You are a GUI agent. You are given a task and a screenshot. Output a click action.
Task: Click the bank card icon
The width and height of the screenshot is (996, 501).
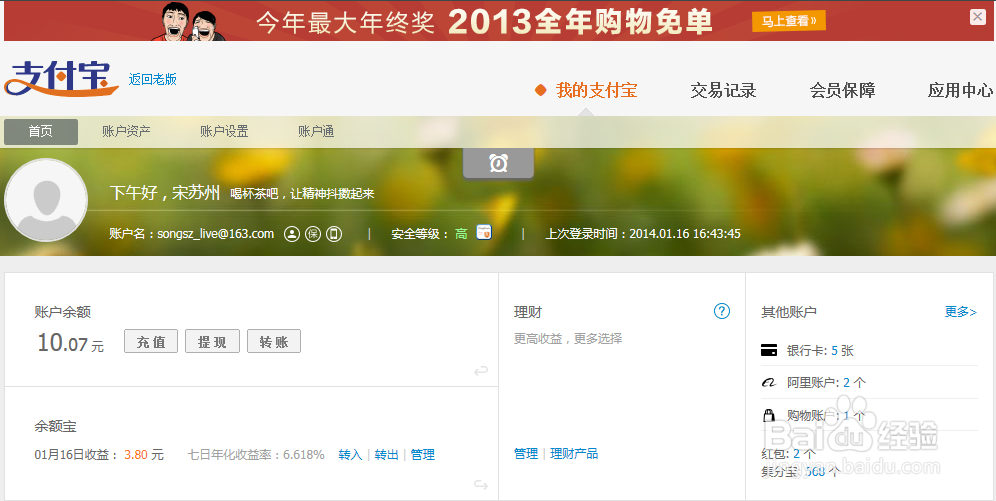tap(769, 351)
